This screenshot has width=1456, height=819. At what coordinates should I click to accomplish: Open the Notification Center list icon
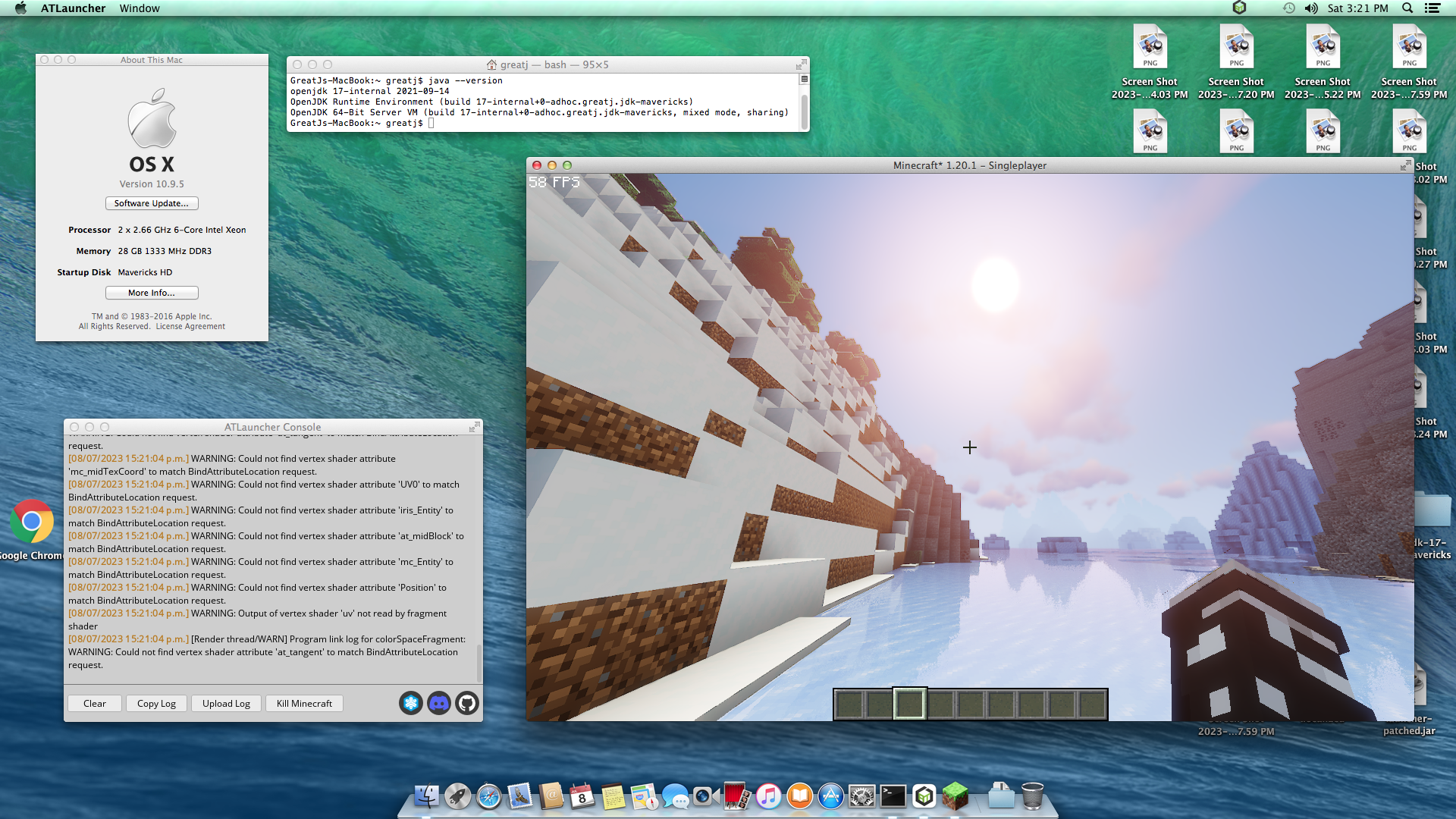[1432, 8]
